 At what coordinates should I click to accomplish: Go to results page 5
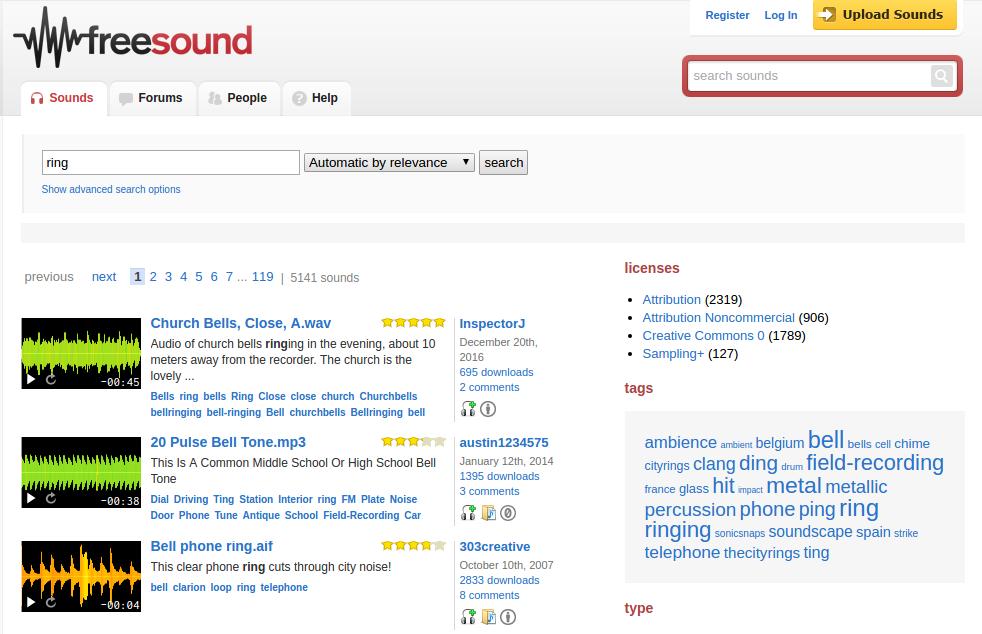(199, 277)
